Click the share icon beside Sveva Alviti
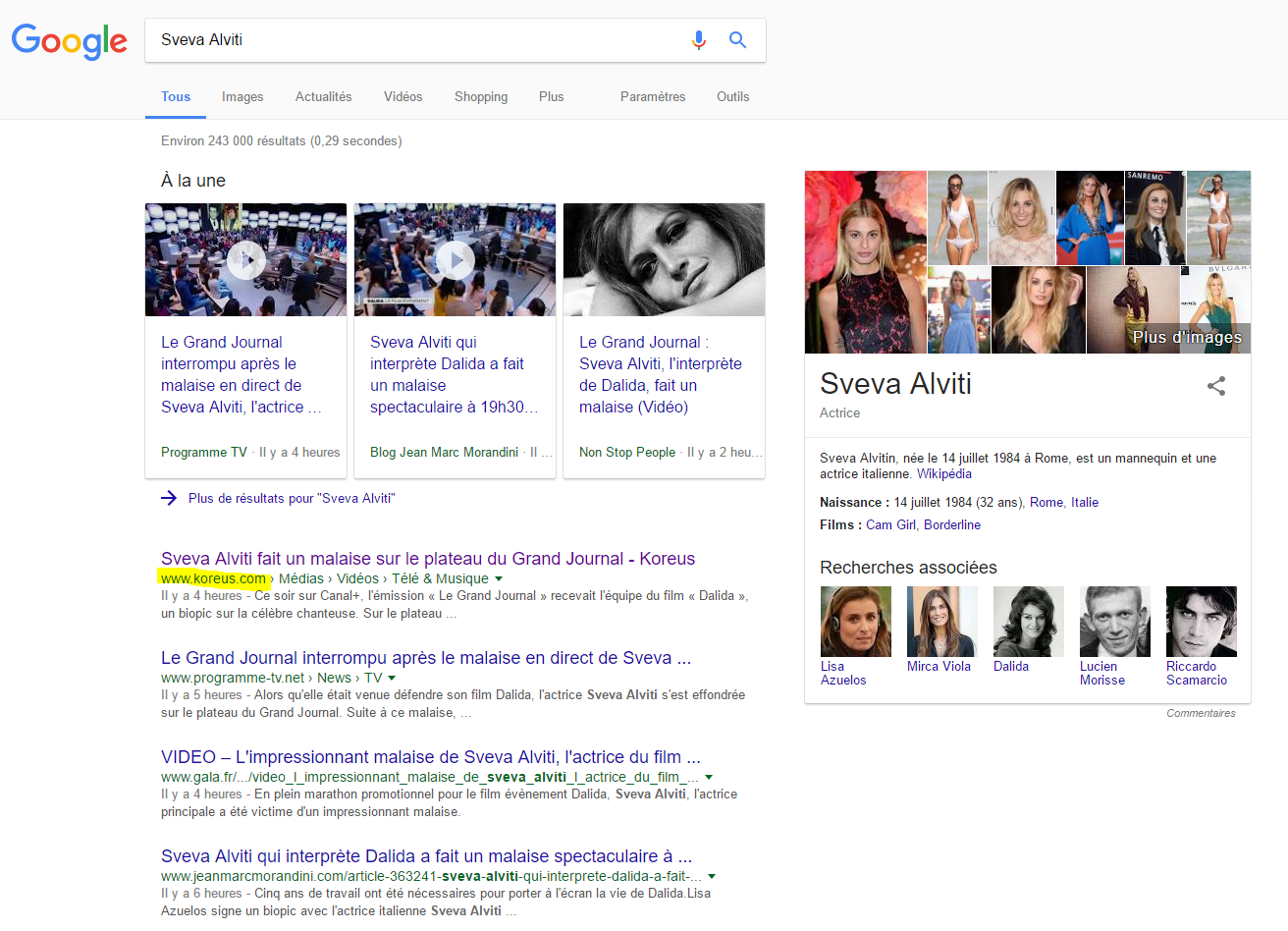The image size is (1288, 931). point(1215,386)
